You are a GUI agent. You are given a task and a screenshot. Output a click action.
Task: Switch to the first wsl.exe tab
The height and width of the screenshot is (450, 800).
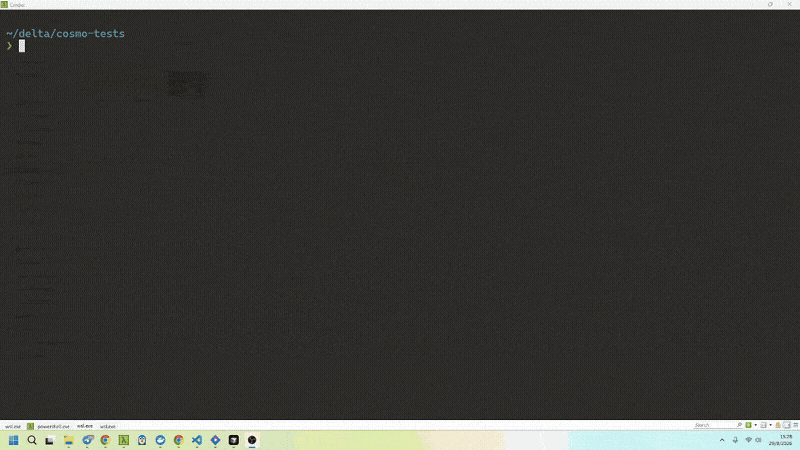tap(13, 426)
